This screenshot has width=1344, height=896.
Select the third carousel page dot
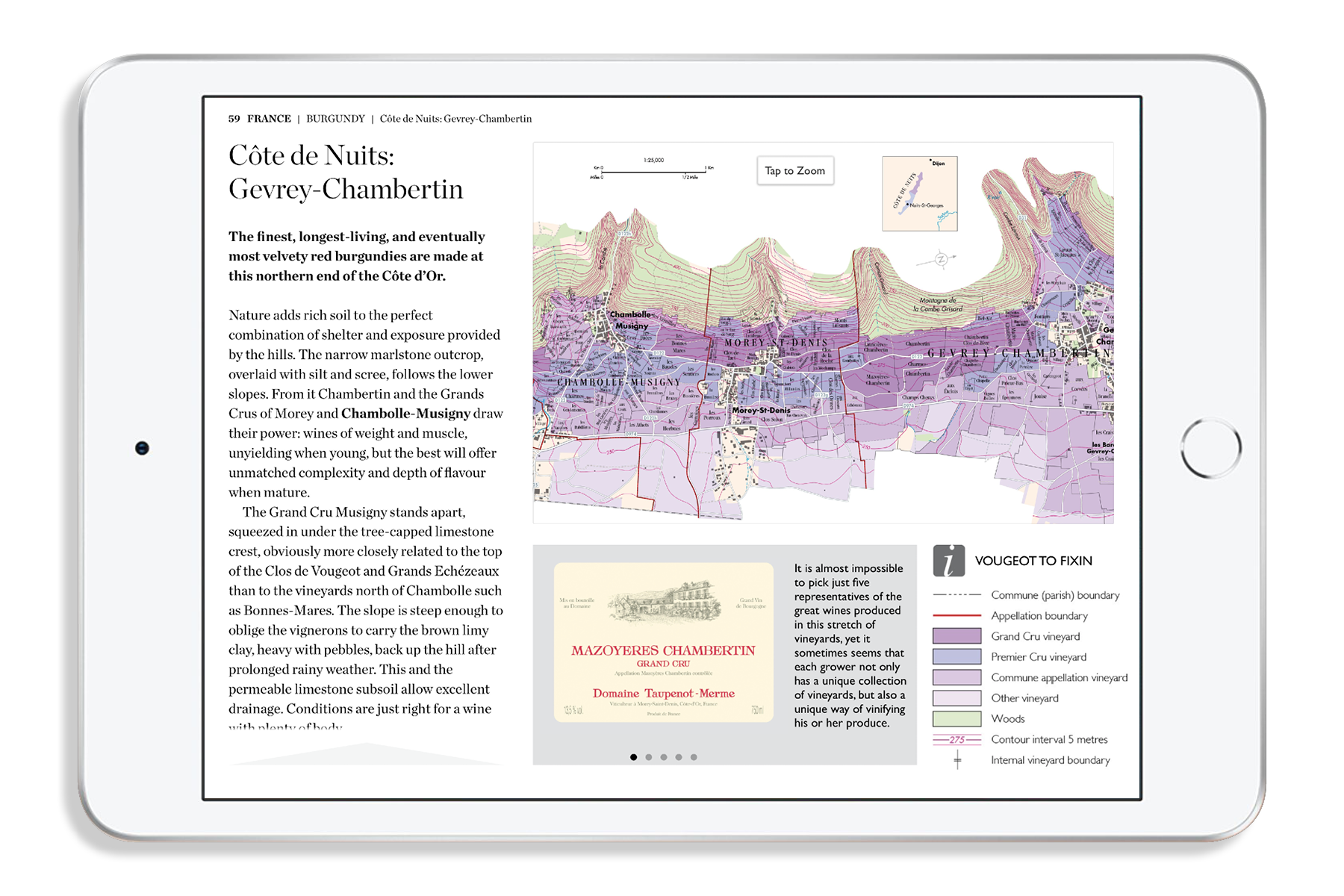pyautogui.click(x=664, y=757)
